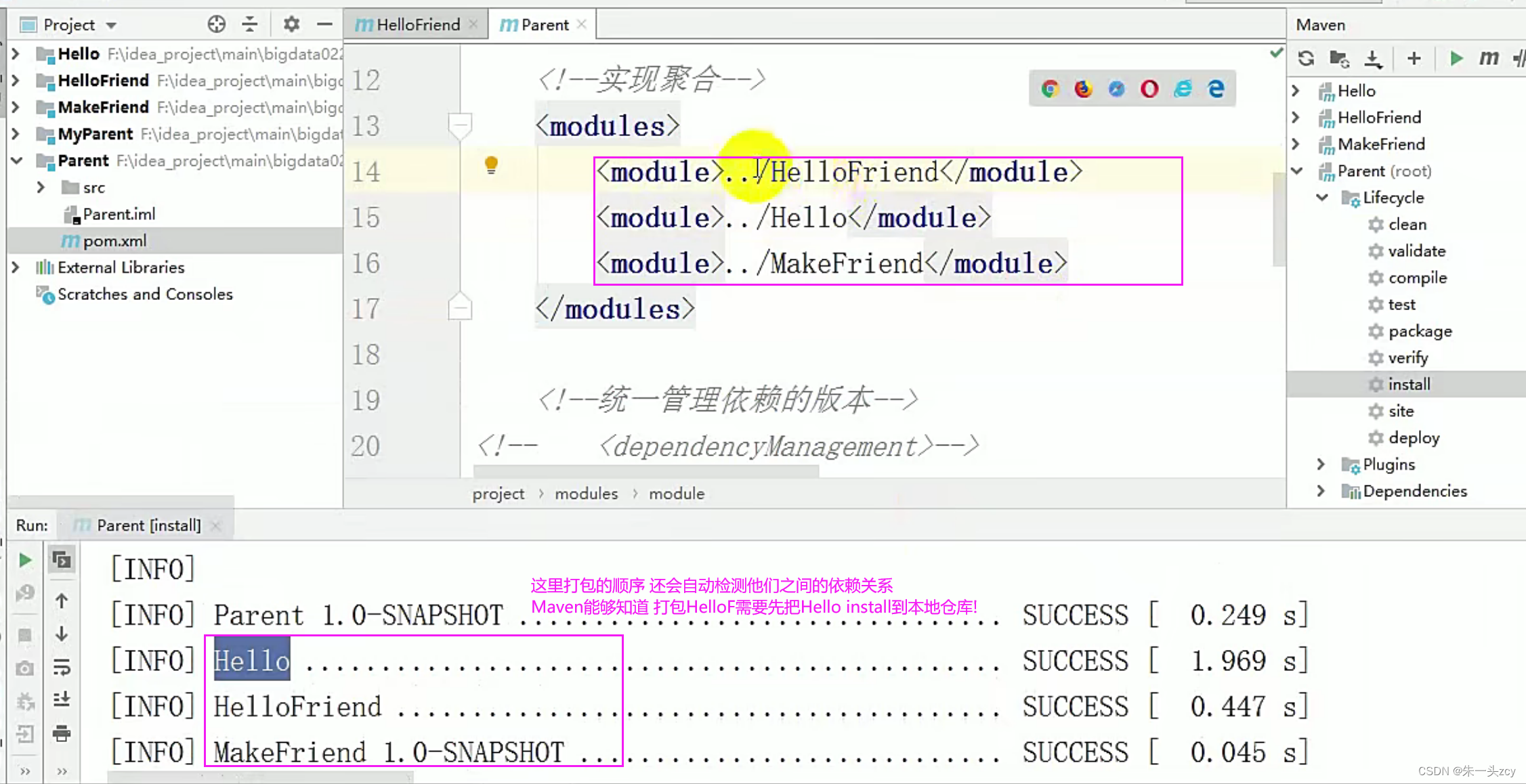Viewport: 1526px width, 784px height.
Task: Expand the MakeFriend project node
Action: click(x=16, y=107)
